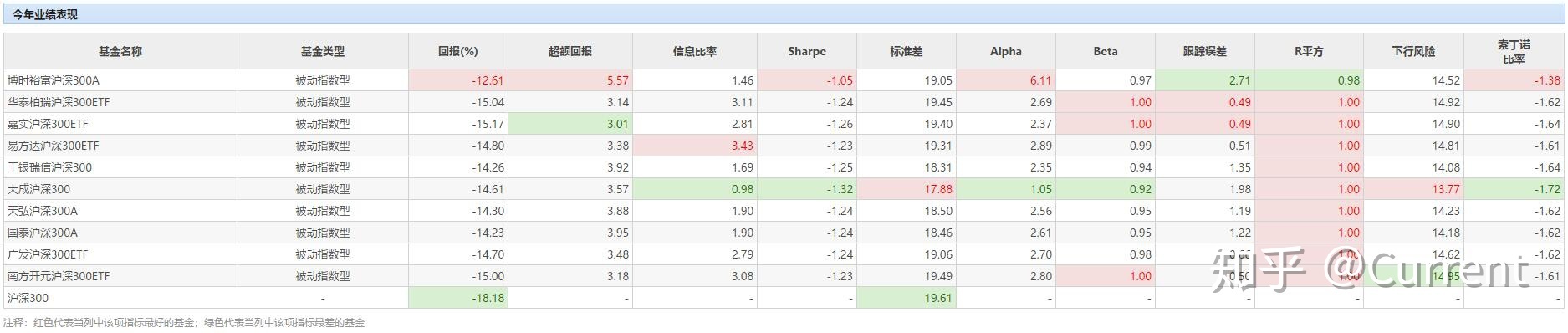This screenshot has width=1568, height=333.
Task: Click the 基金名称 column header
Action: coord(120,51)
